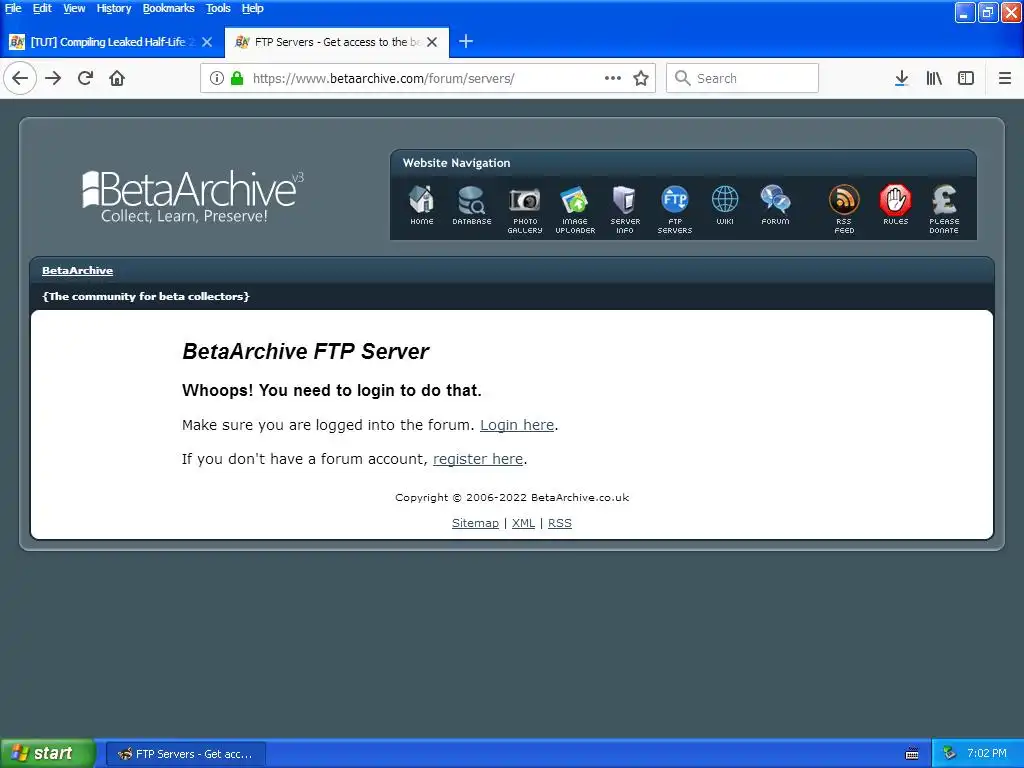
Task: Click the BetaArchive breadcrumb link
Action: [x=77, y=270]
